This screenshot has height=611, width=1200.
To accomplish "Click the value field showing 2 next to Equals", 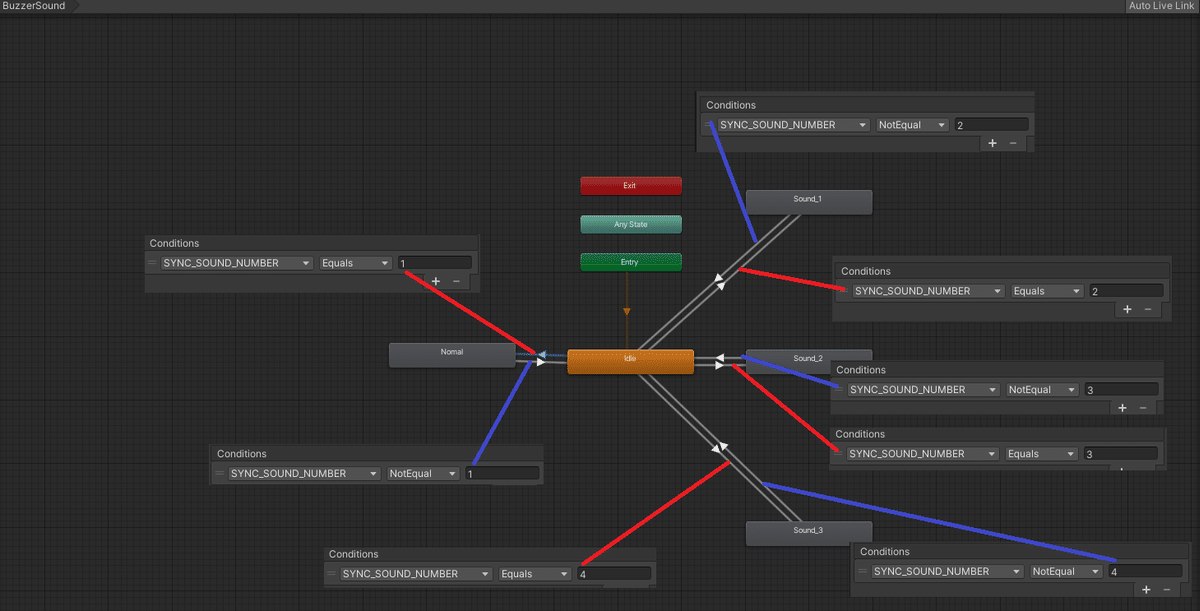I will point(1125,291).
